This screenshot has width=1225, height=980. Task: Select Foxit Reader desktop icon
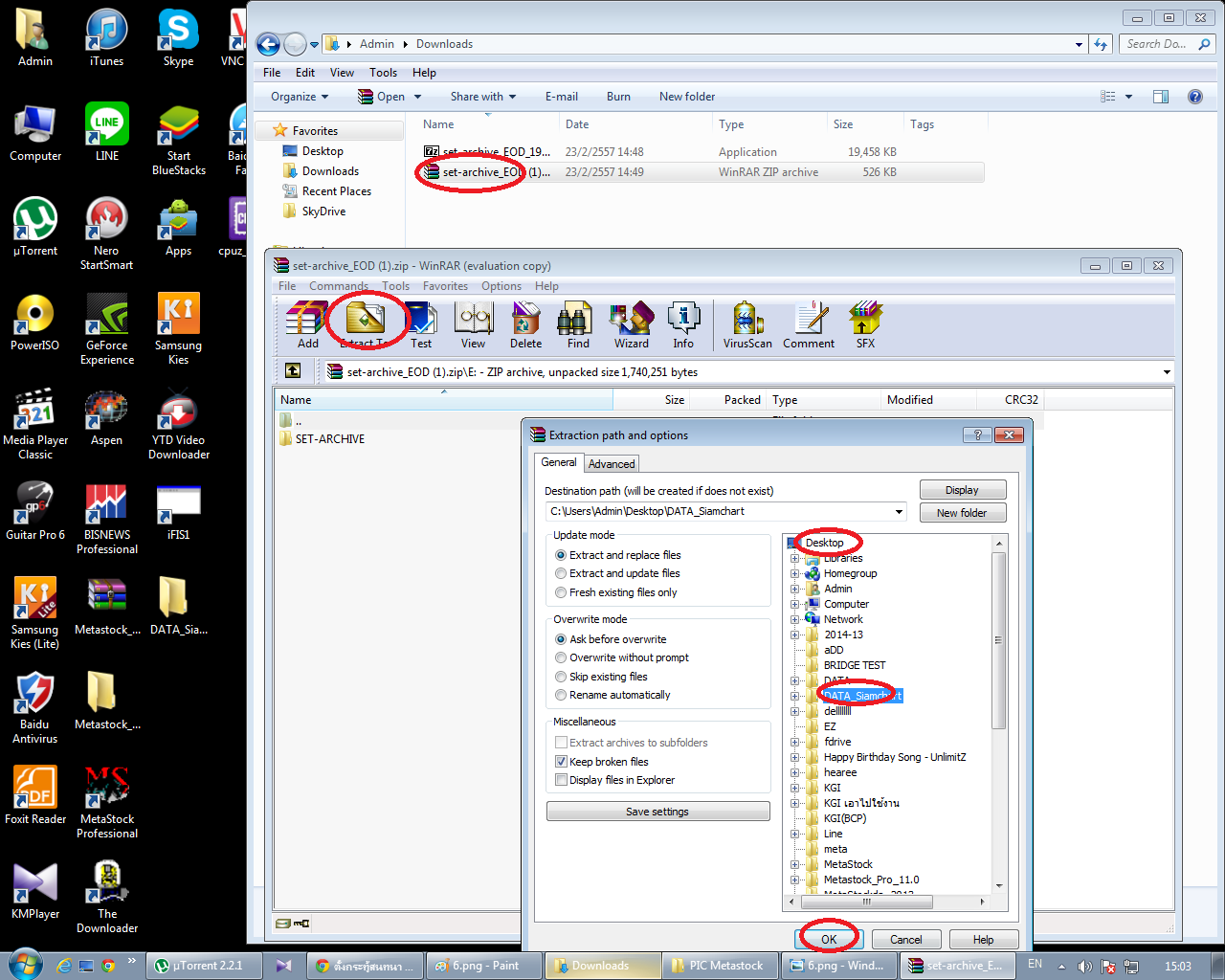coord(35,795)
